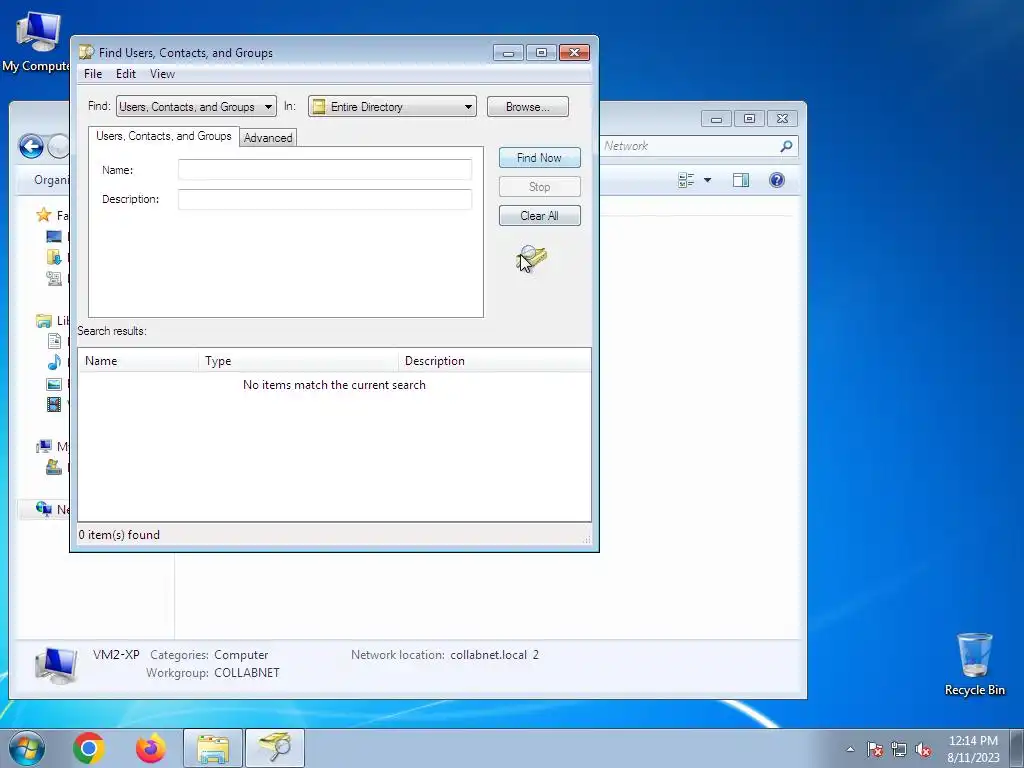This screenshot has width=1024, height=768.
Task: Select Recent Places icon under Favorites
Action: pyautogui.click(x=54, y=278)
